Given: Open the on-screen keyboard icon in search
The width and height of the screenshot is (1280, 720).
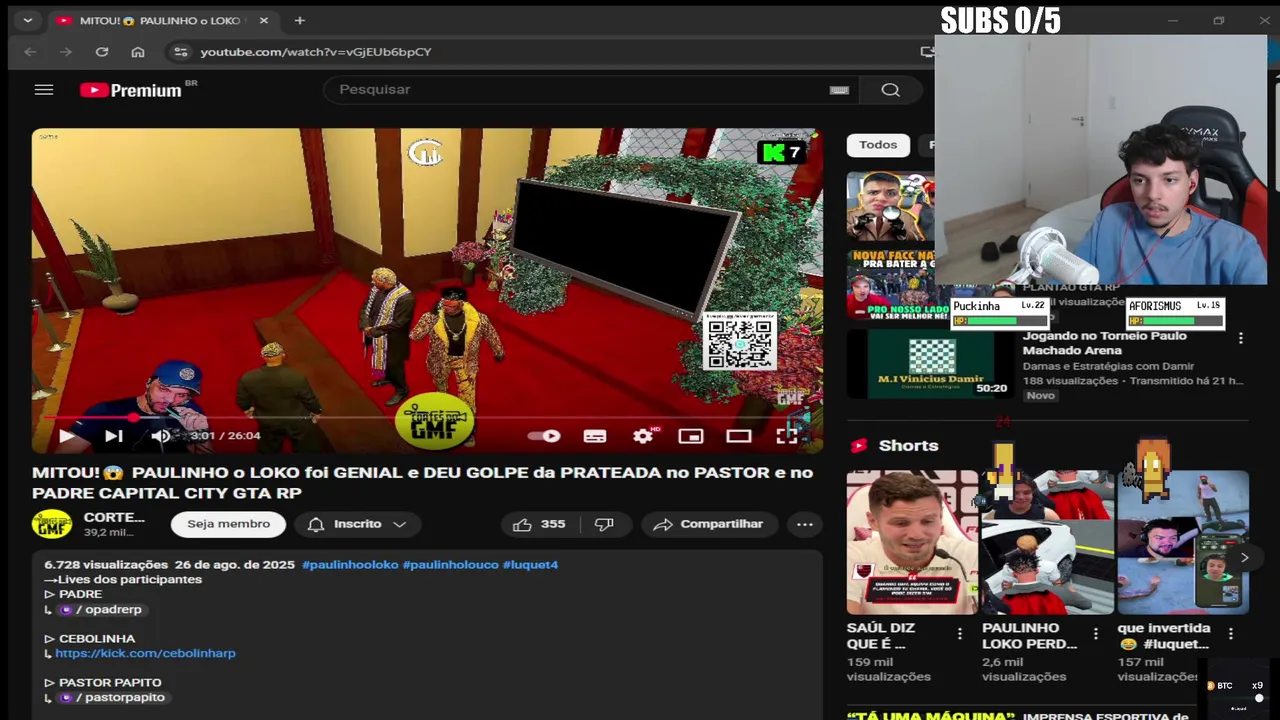Looking at the screenshot, I should (839, 90).
